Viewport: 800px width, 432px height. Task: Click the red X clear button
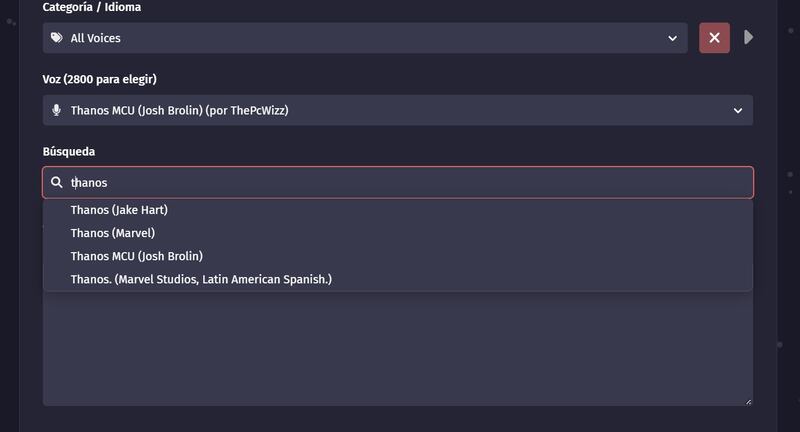(714, 38)
